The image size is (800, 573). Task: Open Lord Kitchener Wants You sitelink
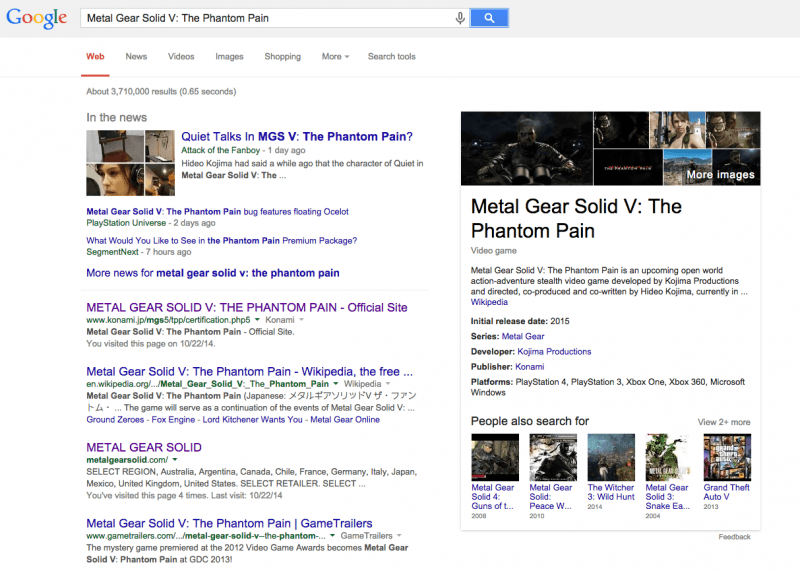(x=253, y=420)
